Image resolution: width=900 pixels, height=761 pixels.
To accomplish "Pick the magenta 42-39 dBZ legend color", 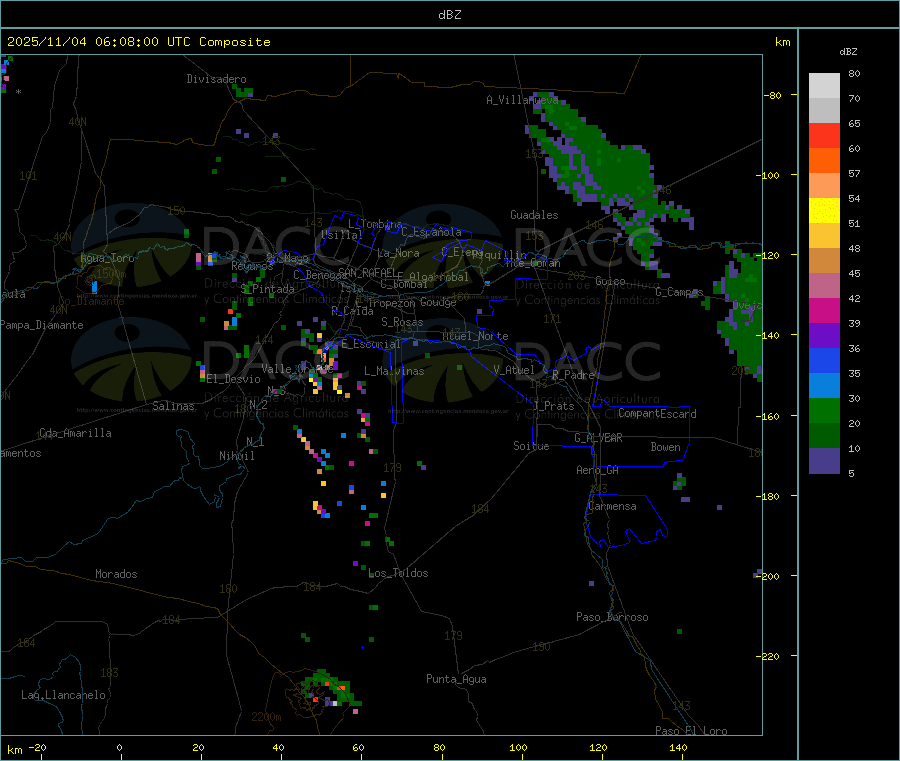I will click(824, 310).
